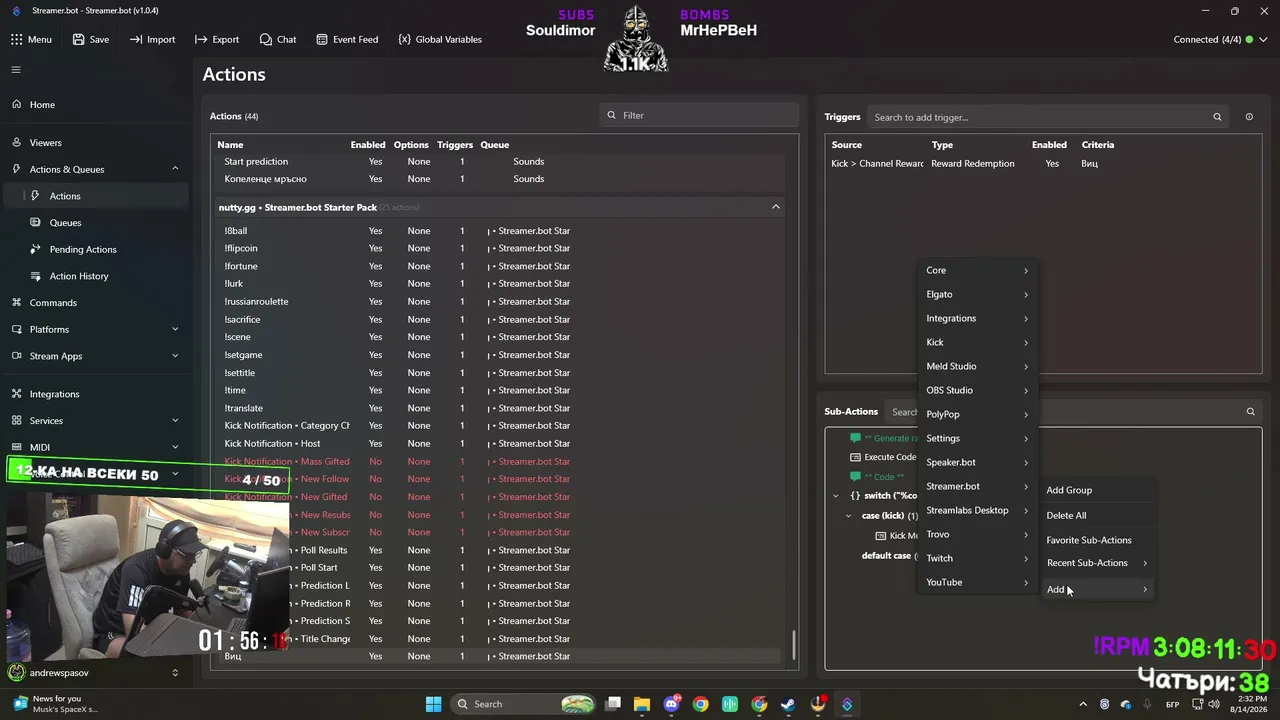1280x720 pixels.
Task: Open the Import dialog
Action: [152, 39]
